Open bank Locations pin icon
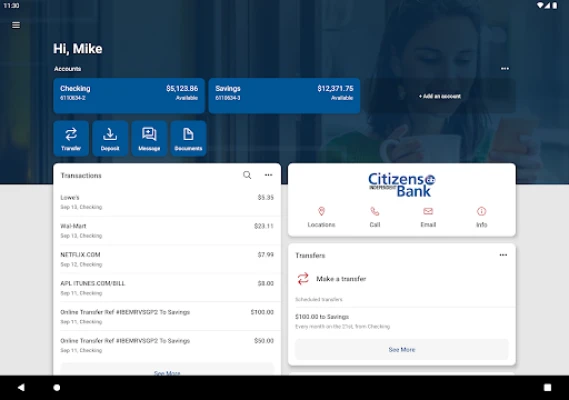Image resolution: width=569 pixels, height=400 pixels. pos(322,211)
